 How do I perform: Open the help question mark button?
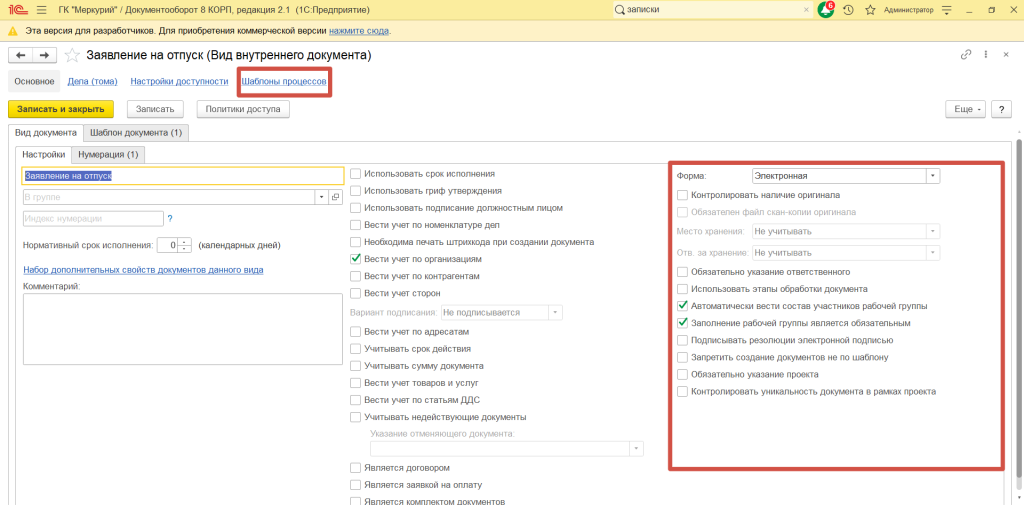(1001, 109)
